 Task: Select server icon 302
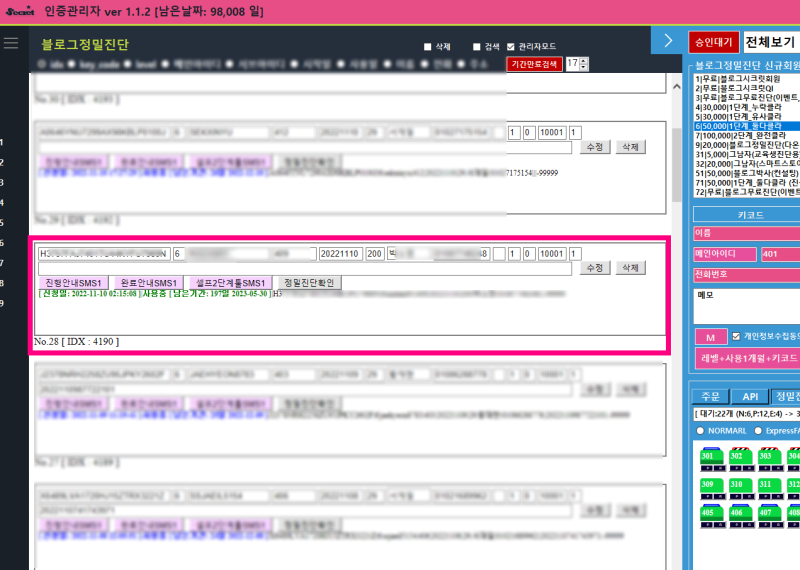[741, 459]
